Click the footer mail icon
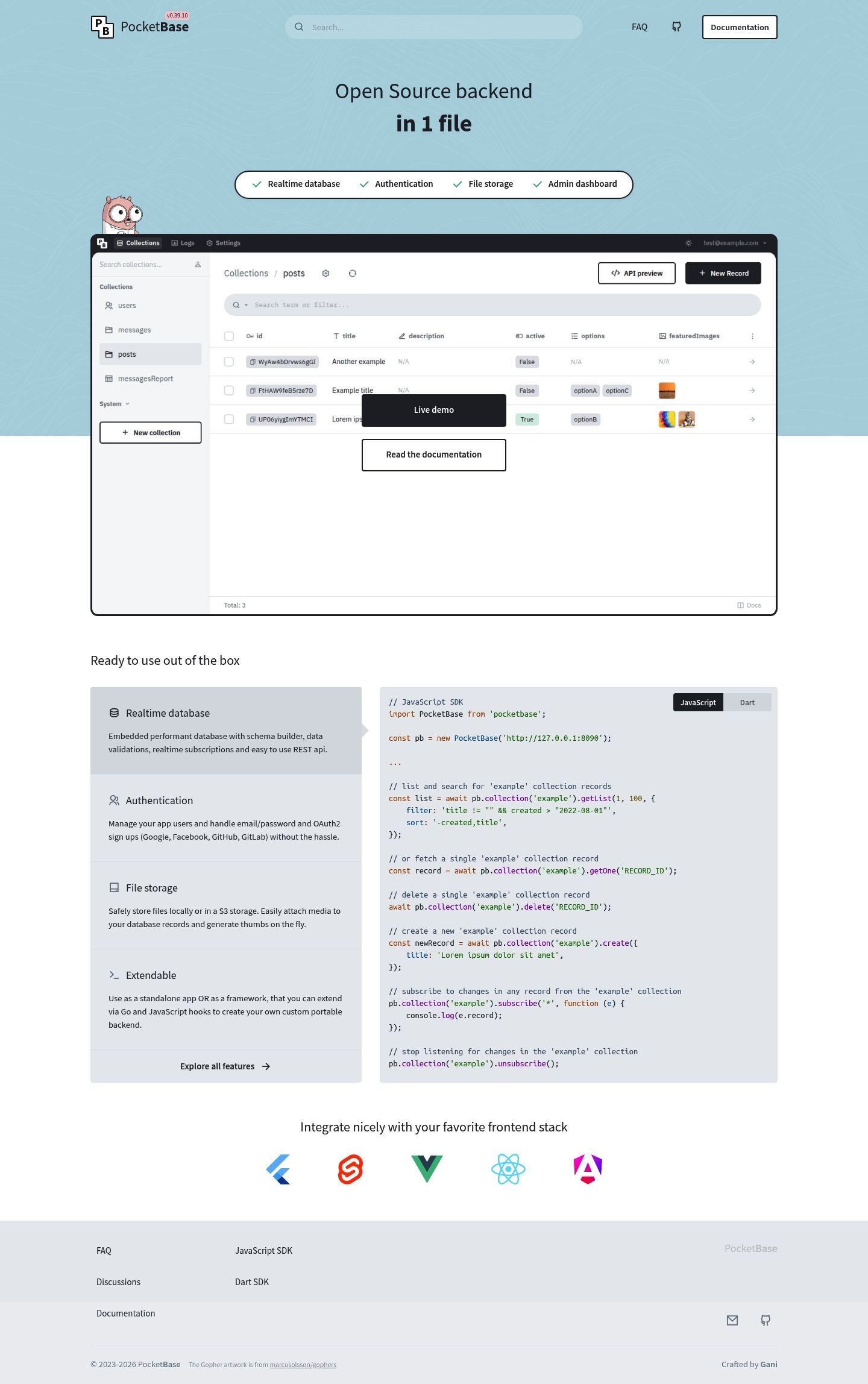The height and width of the screenshot is (1384, 868). tap(732, 1320)
